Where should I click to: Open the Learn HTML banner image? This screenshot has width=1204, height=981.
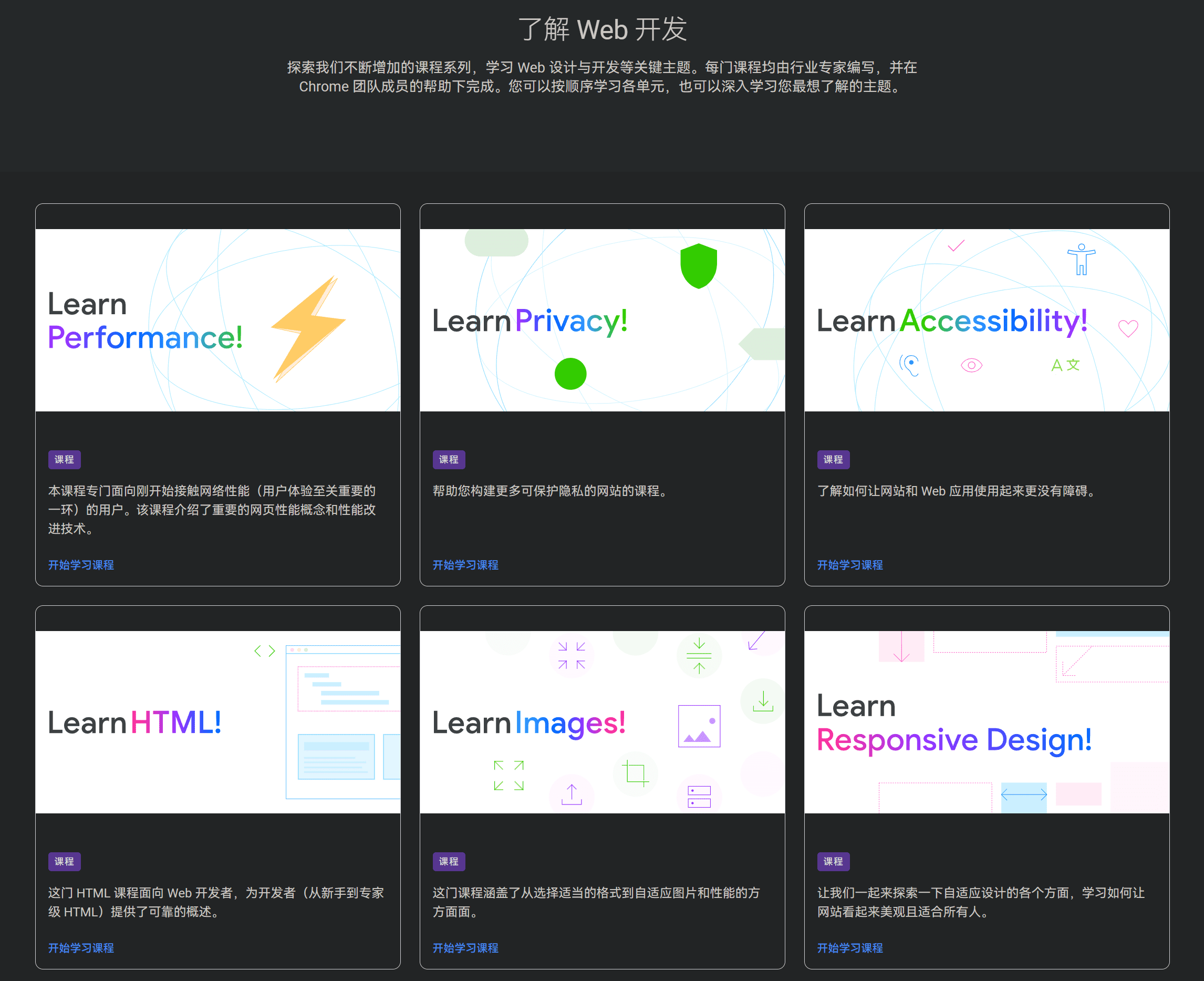point(218,719)
